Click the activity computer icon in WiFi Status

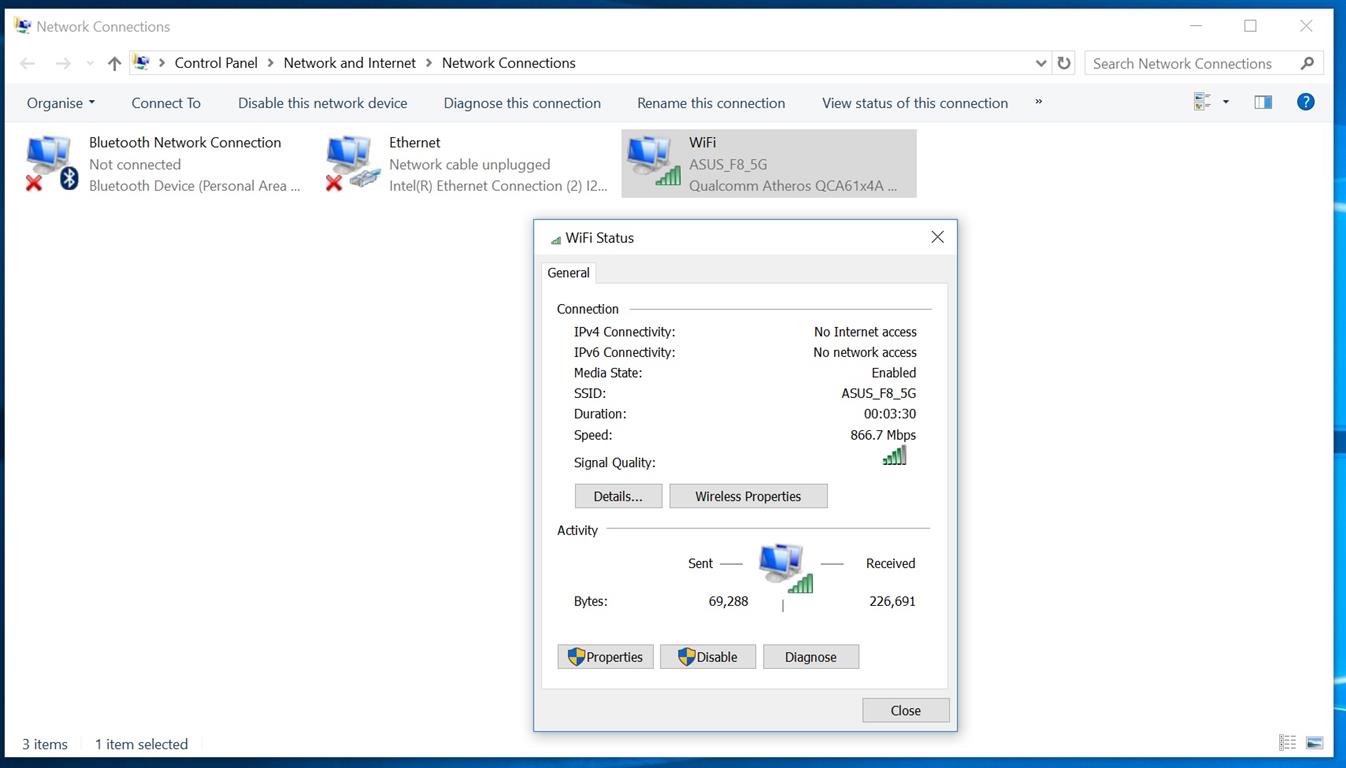[786, 568]
